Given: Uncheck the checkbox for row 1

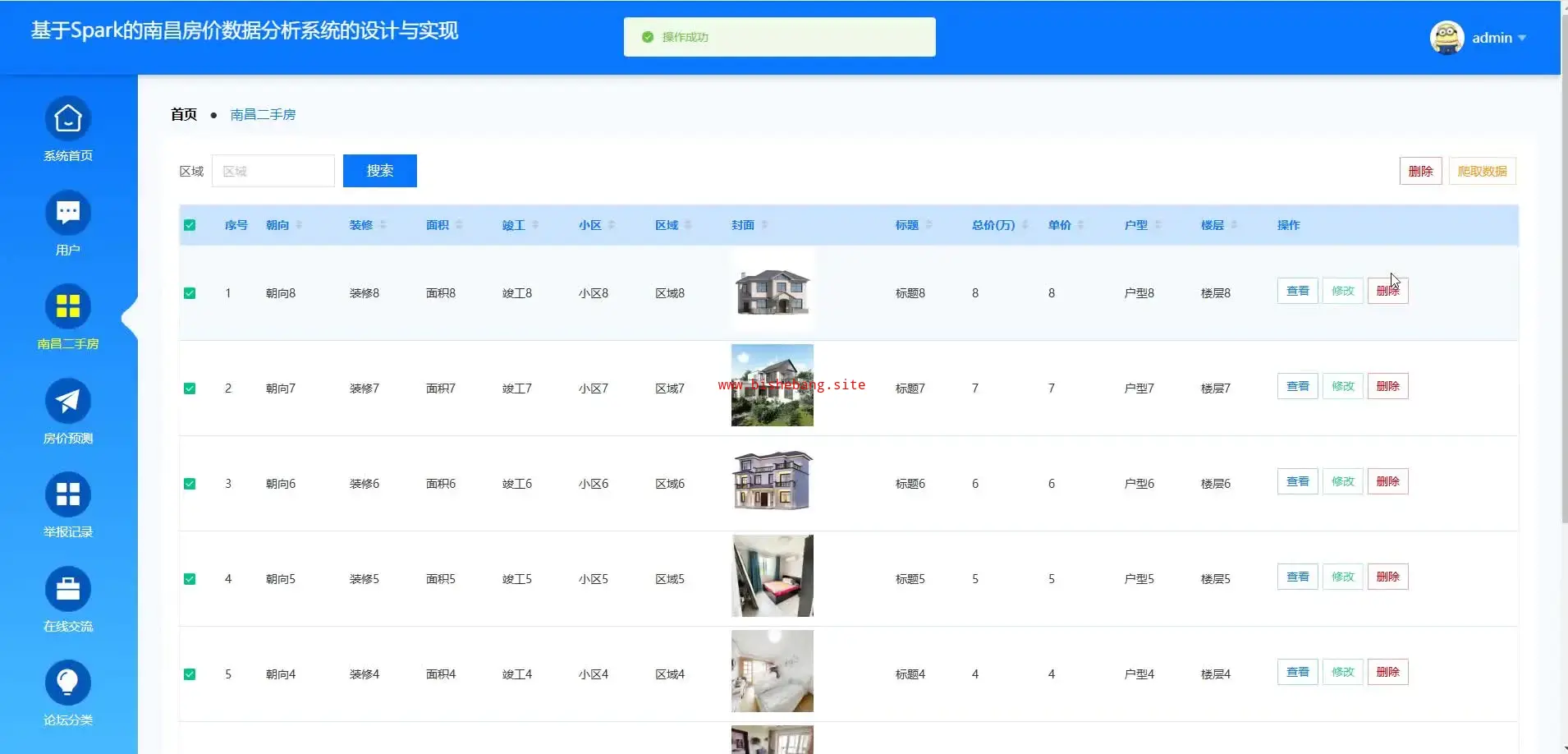Looking at the screenshot, I should (x=190, y=293).
